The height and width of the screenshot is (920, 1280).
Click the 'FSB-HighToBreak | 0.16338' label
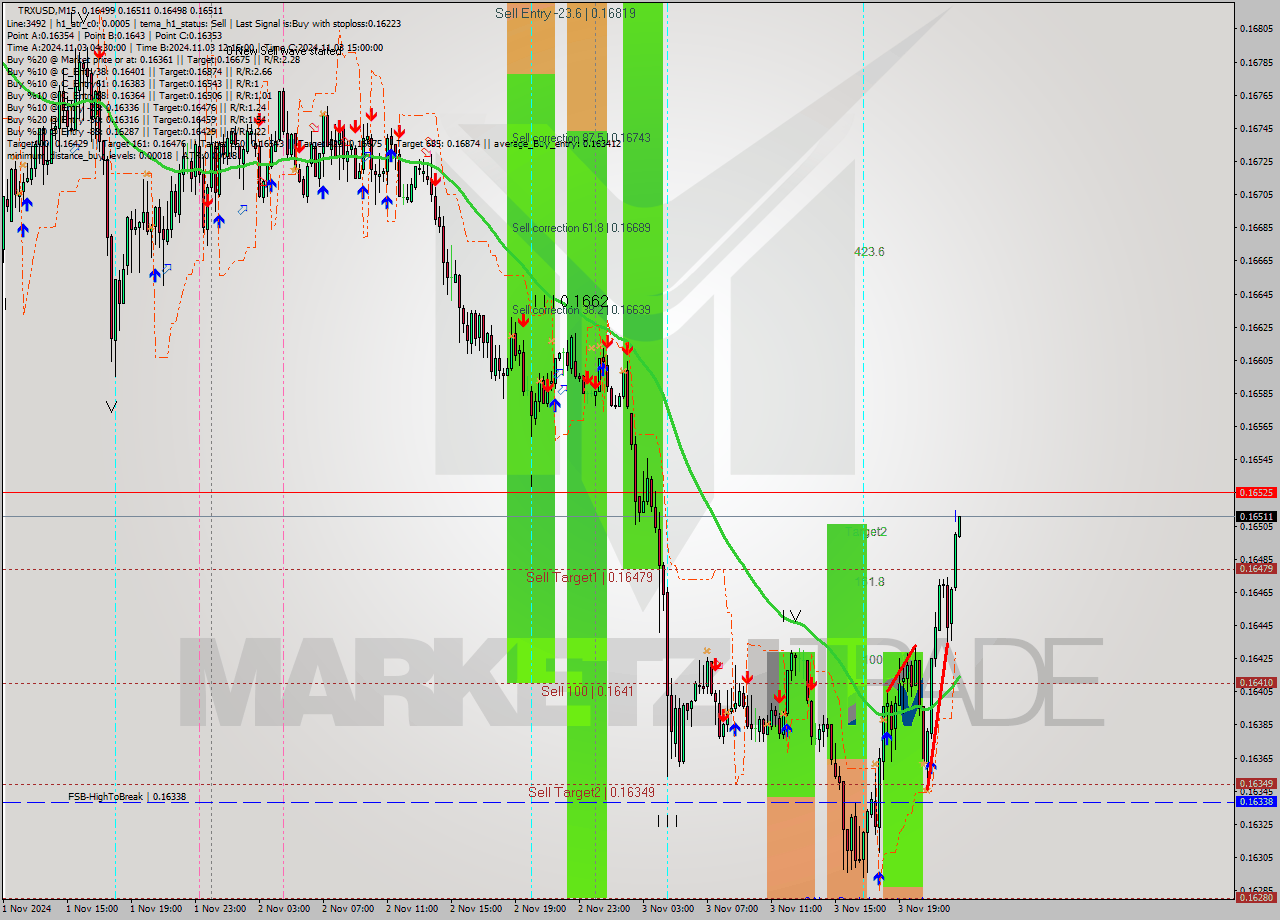(127, 797)
